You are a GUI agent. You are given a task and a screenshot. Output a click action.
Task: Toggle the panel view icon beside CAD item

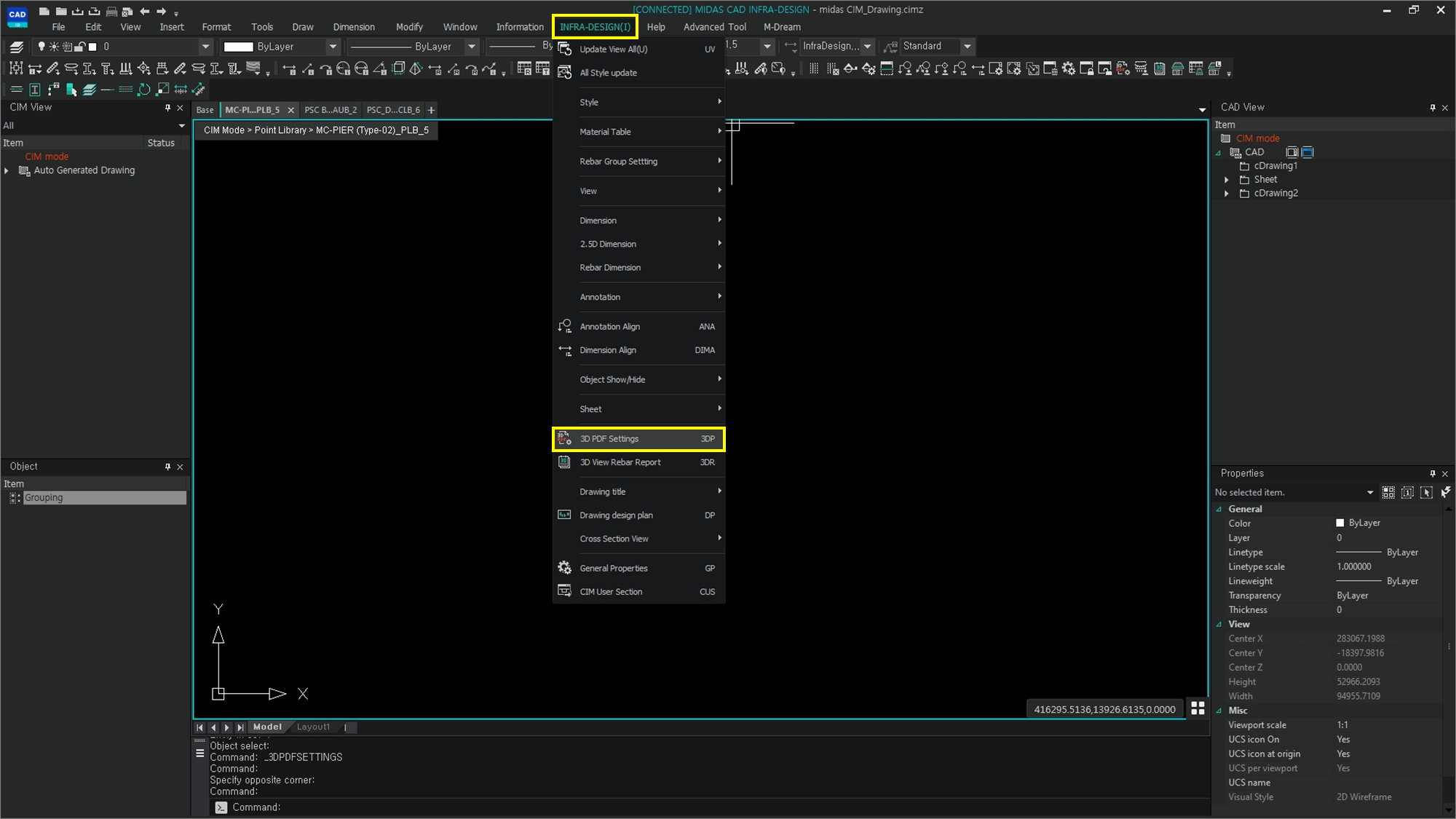[1291, 152]
